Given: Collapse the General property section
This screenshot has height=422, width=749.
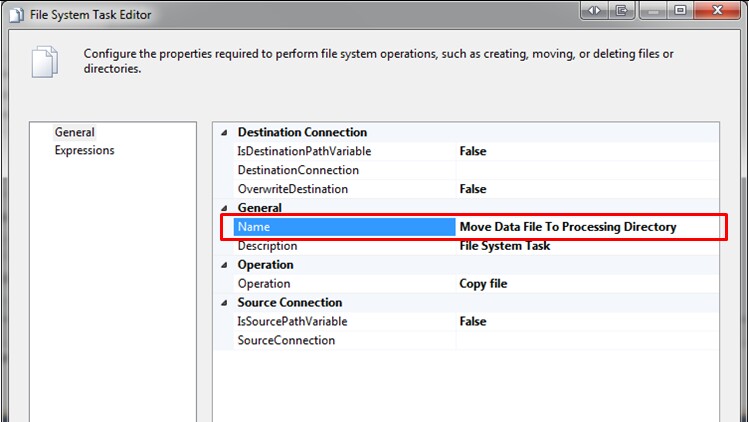Looking at the screenshot, I should click(223, 208).
